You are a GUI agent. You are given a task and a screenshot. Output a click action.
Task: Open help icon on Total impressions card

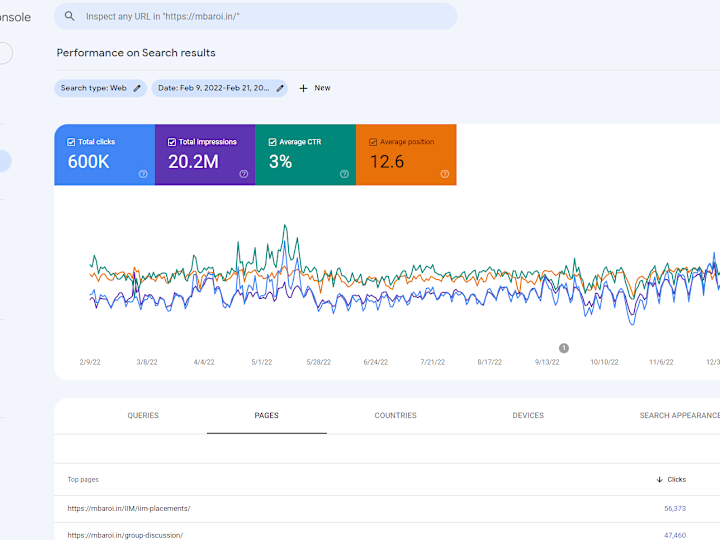click(244, 174)
